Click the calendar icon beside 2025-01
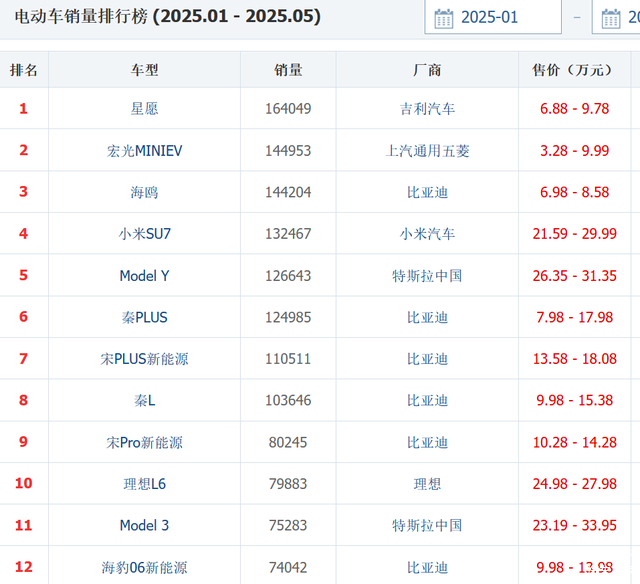This screenshot has height=584, width=640. [x=444, y=18]
